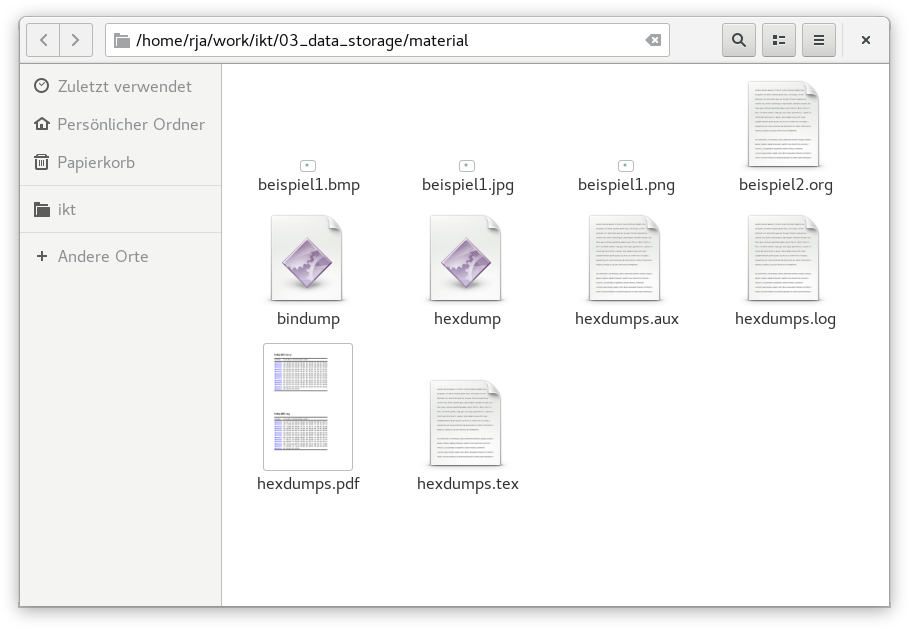Select the beispiel1.bmp file
The image size is (909, 629).
click(308, 184)
